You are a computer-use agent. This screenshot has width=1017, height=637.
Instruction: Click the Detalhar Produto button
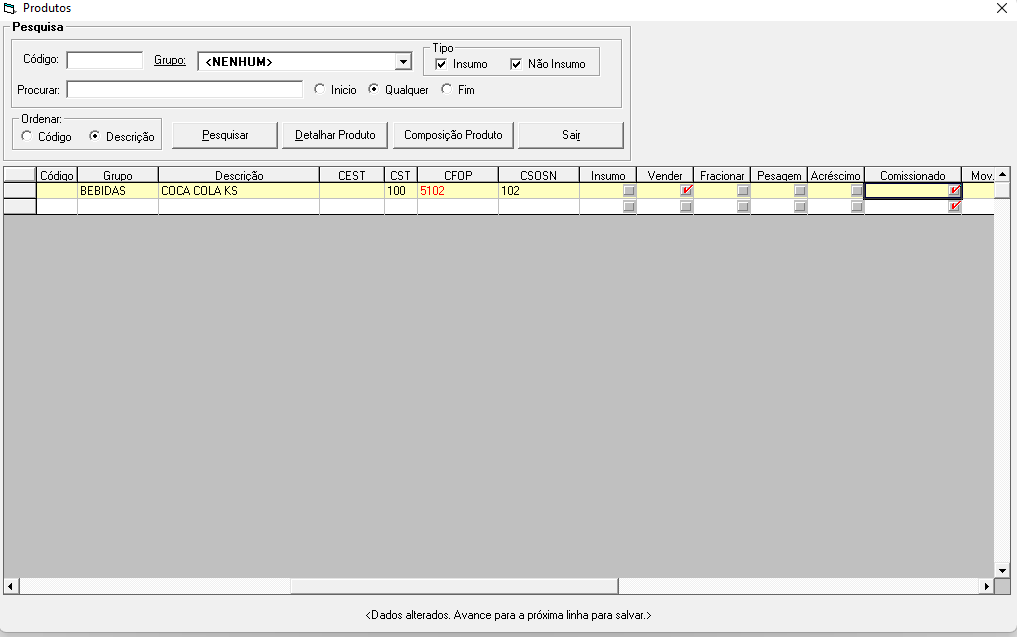(x=335, y=135)
